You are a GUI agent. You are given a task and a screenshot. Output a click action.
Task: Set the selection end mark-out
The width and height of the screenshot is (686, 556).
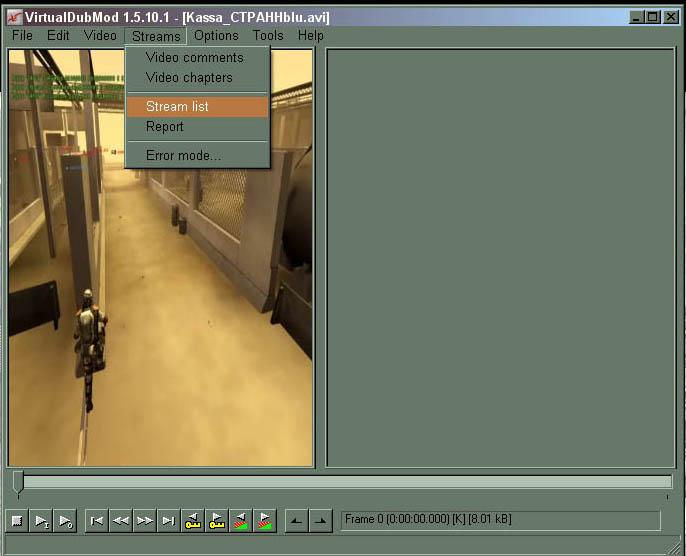[x=321, y=521]
